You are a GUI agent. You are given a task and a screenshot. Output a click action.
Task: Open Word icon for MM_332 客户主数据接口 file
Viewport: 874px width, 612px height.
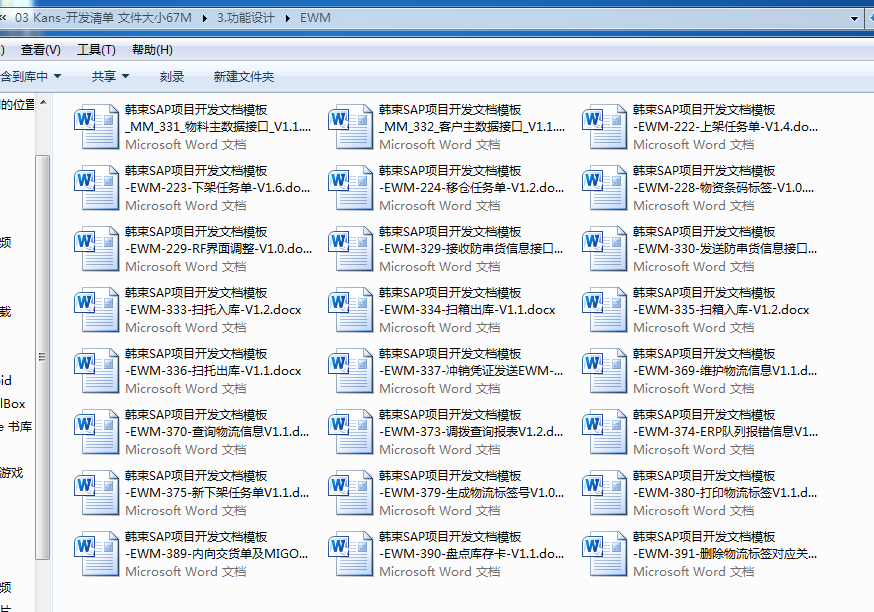(x=350, y=127)
